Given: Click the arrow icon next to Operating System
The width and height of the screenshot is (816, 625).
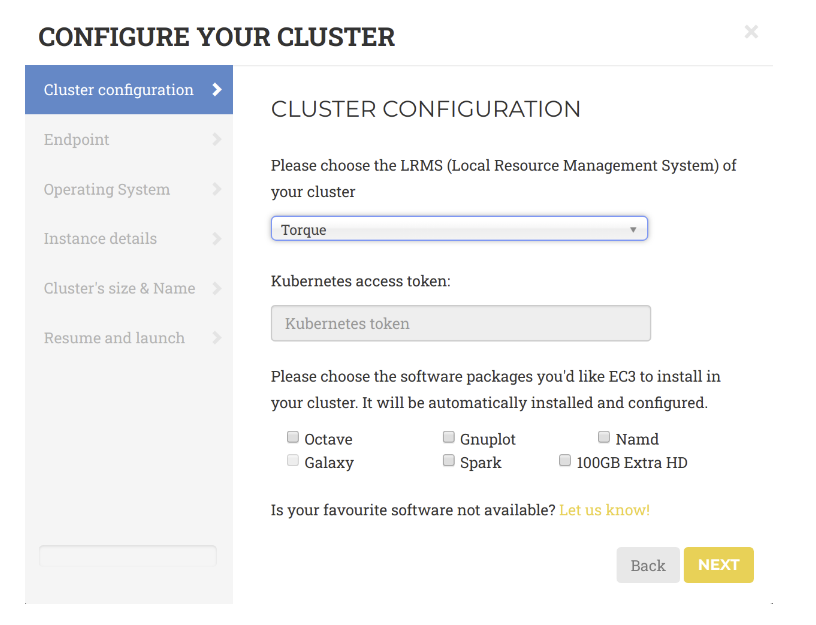Looking at the screenshot, I should tap(218, 189).
